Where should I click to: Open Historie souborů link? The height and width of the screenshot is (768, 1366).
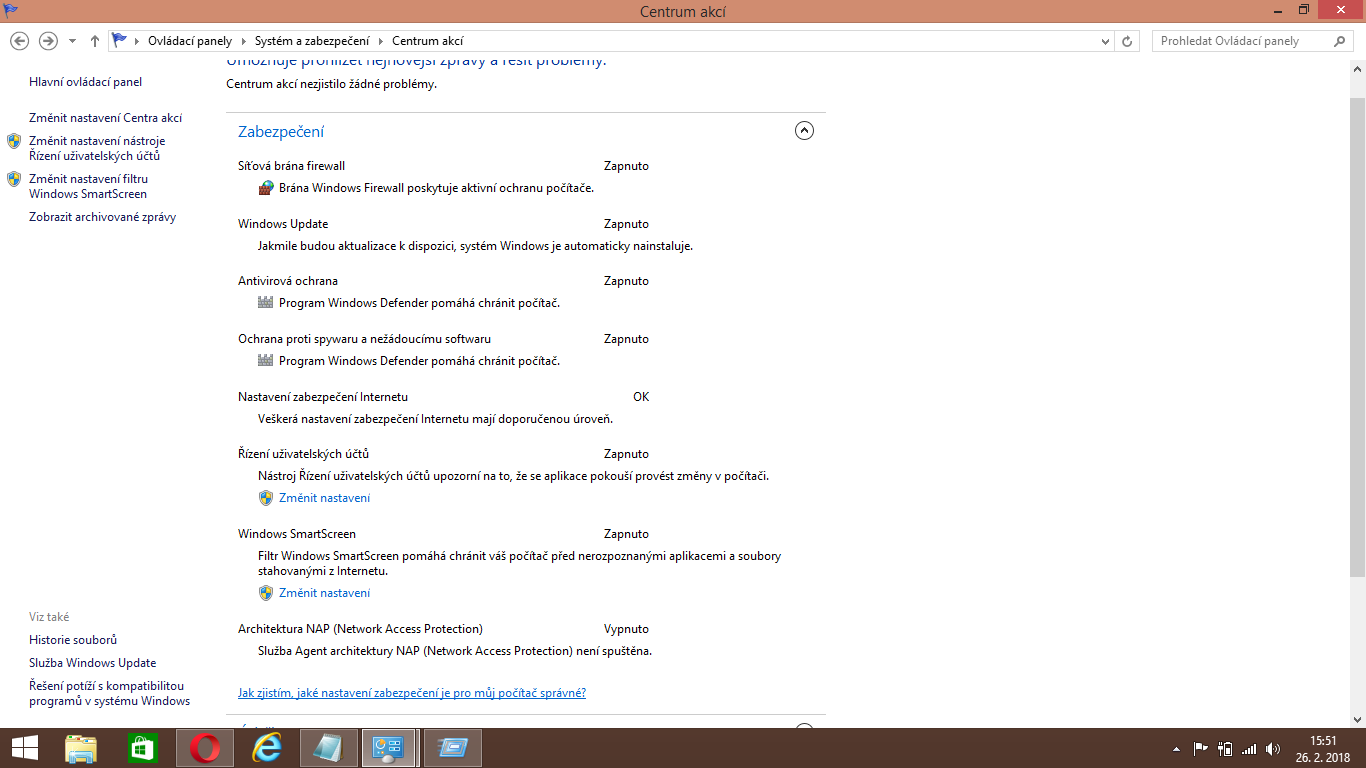pyautogui.click(x=73, y=640)
